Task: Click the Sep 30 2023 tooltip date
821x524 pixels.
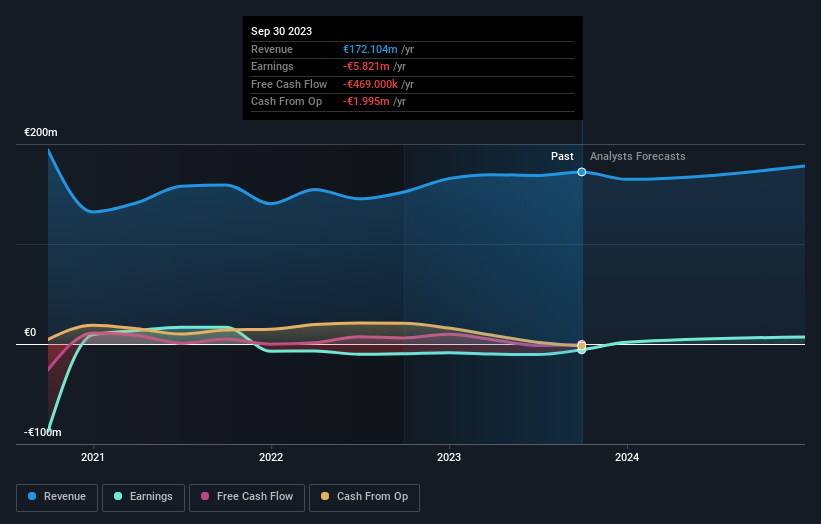Action: point(281,31)
